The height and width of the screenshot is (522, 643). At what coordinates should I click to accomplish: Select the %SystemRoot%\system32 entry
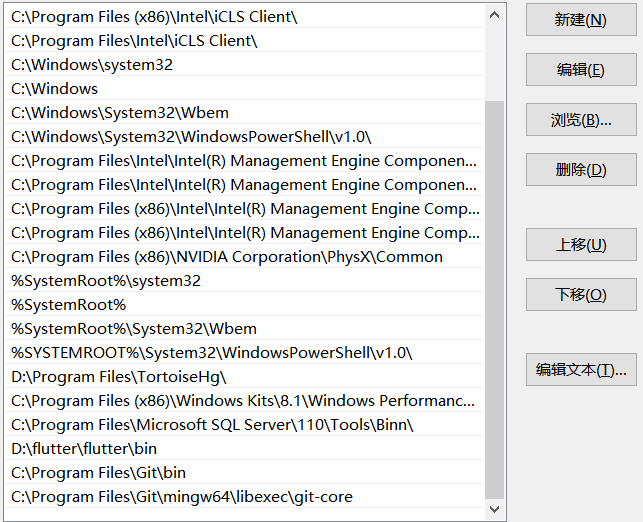click(244, 281)
